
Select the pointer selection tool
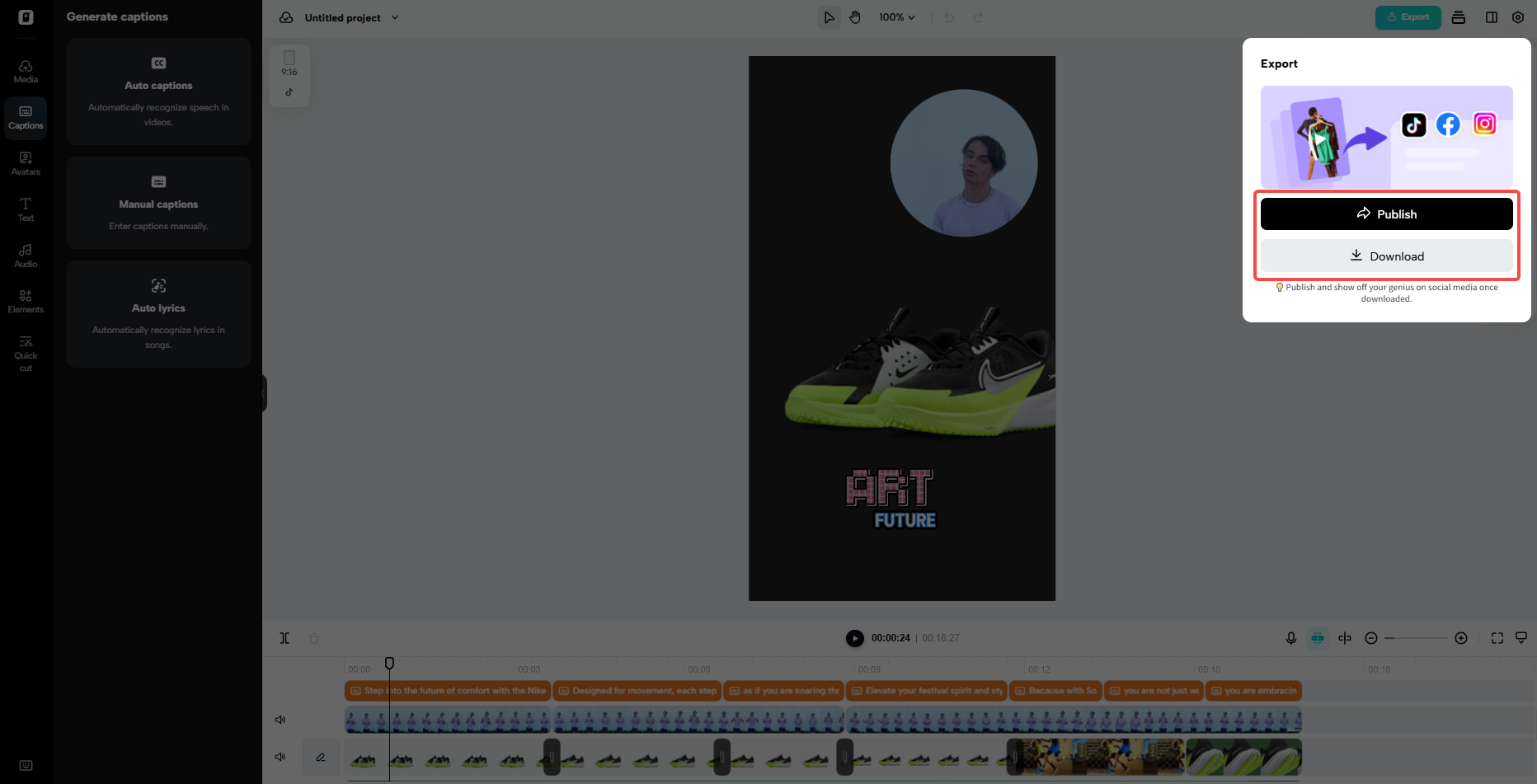tap(829, 17)
